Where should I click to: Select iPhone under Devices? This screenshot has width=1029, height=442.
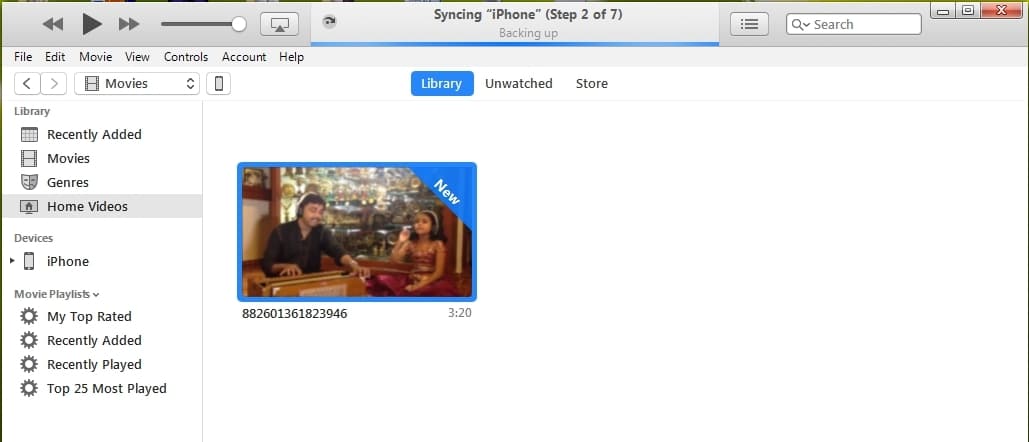pyautogui.click(x=102, y=261)
